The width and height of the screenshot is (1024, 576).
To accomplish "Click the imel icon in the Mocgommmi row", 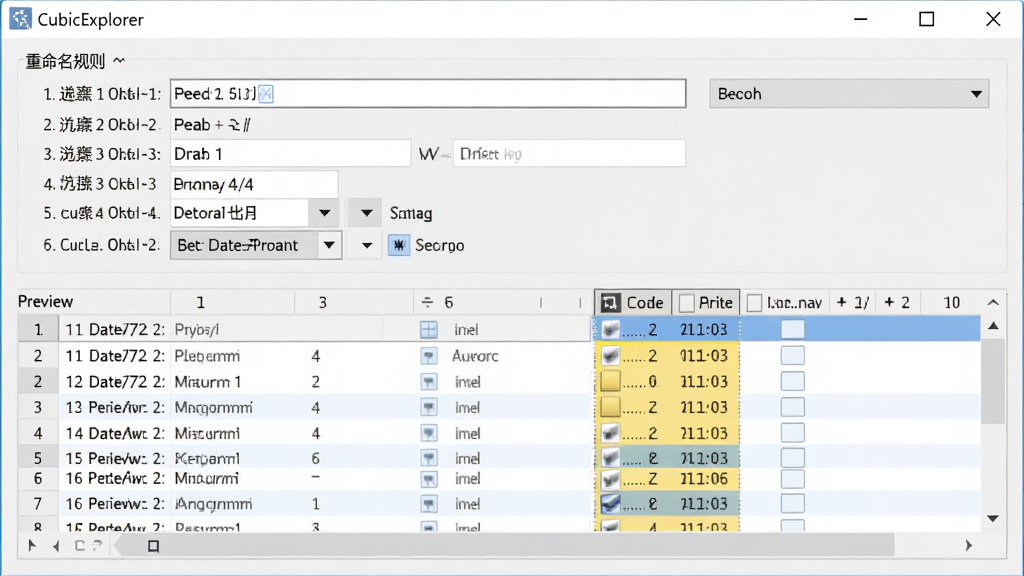I will pos(428,408).
